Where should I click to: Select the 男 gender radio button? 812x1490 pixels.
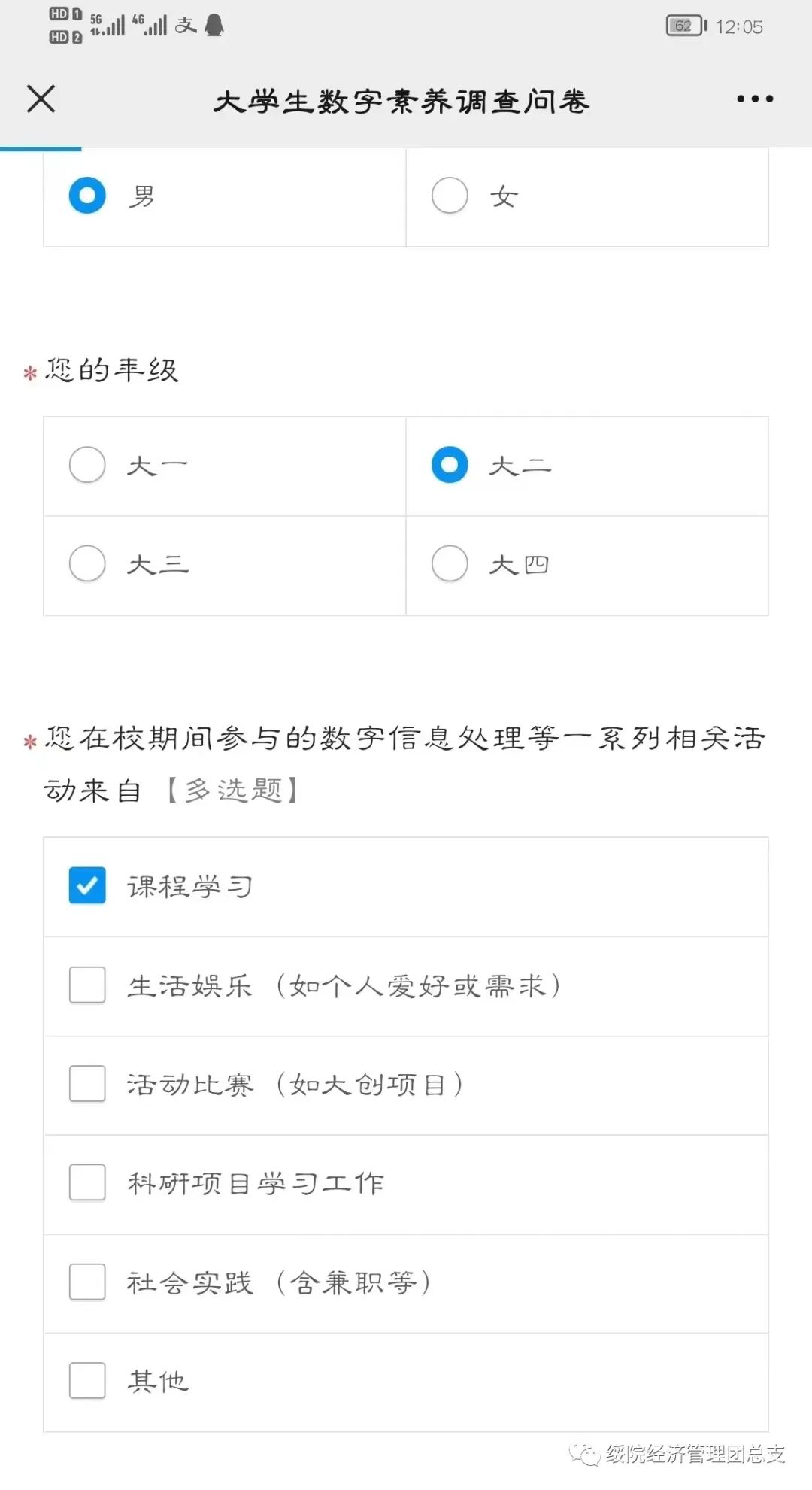coord(87,196)
